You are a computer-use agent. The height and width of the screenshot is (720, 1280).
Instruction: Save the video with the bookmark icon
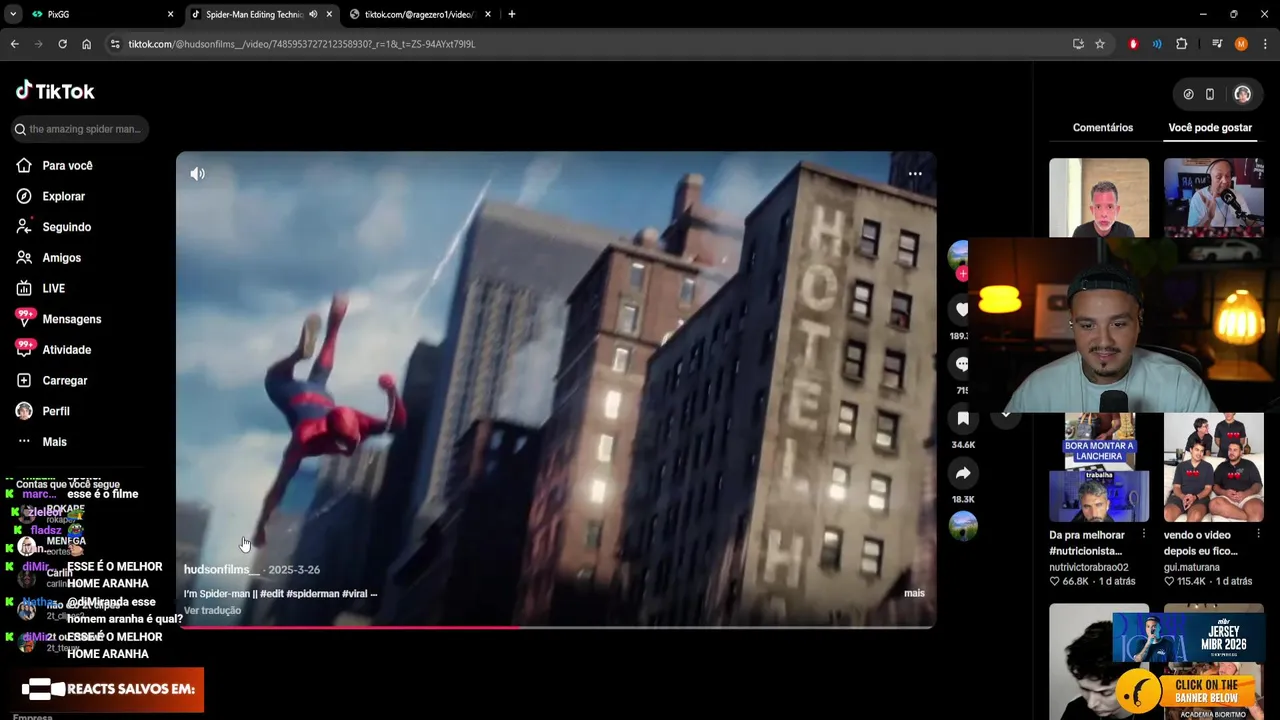click(962, 419)
